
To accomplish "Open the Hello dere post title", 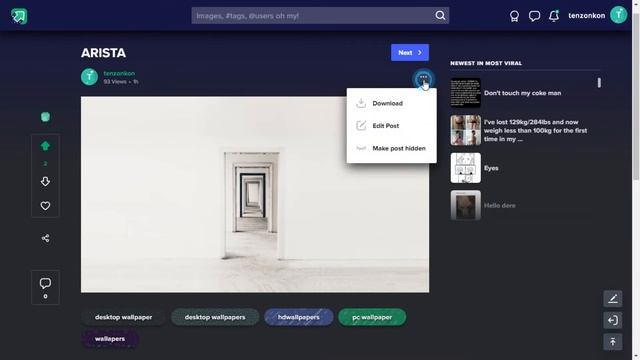I will coord(500,206).
